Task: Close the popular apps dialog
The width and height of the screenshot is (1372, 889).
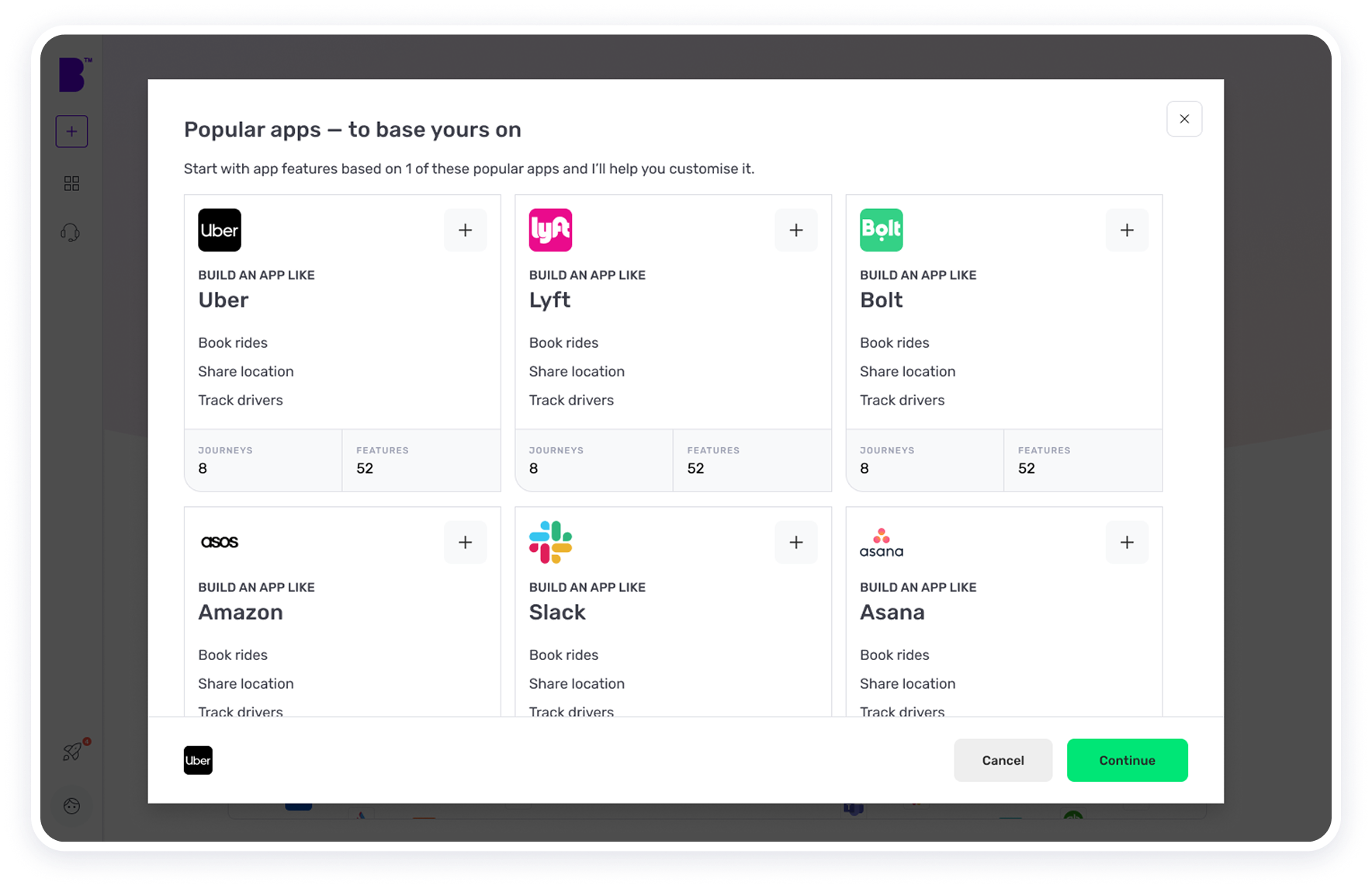Action: pos(1184,119)
